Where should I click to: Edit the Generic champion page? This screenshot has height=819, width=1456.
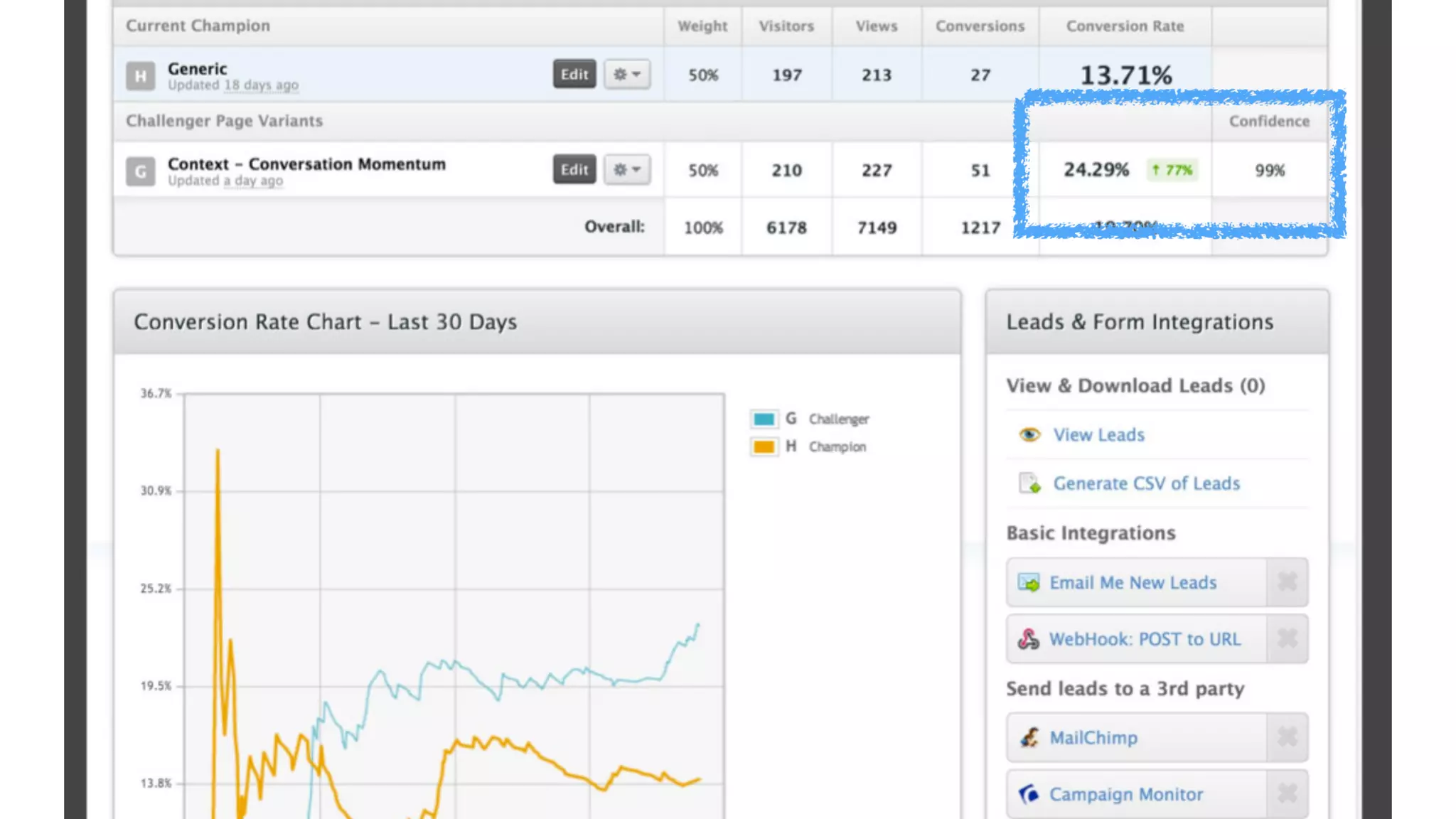point(574,74)
